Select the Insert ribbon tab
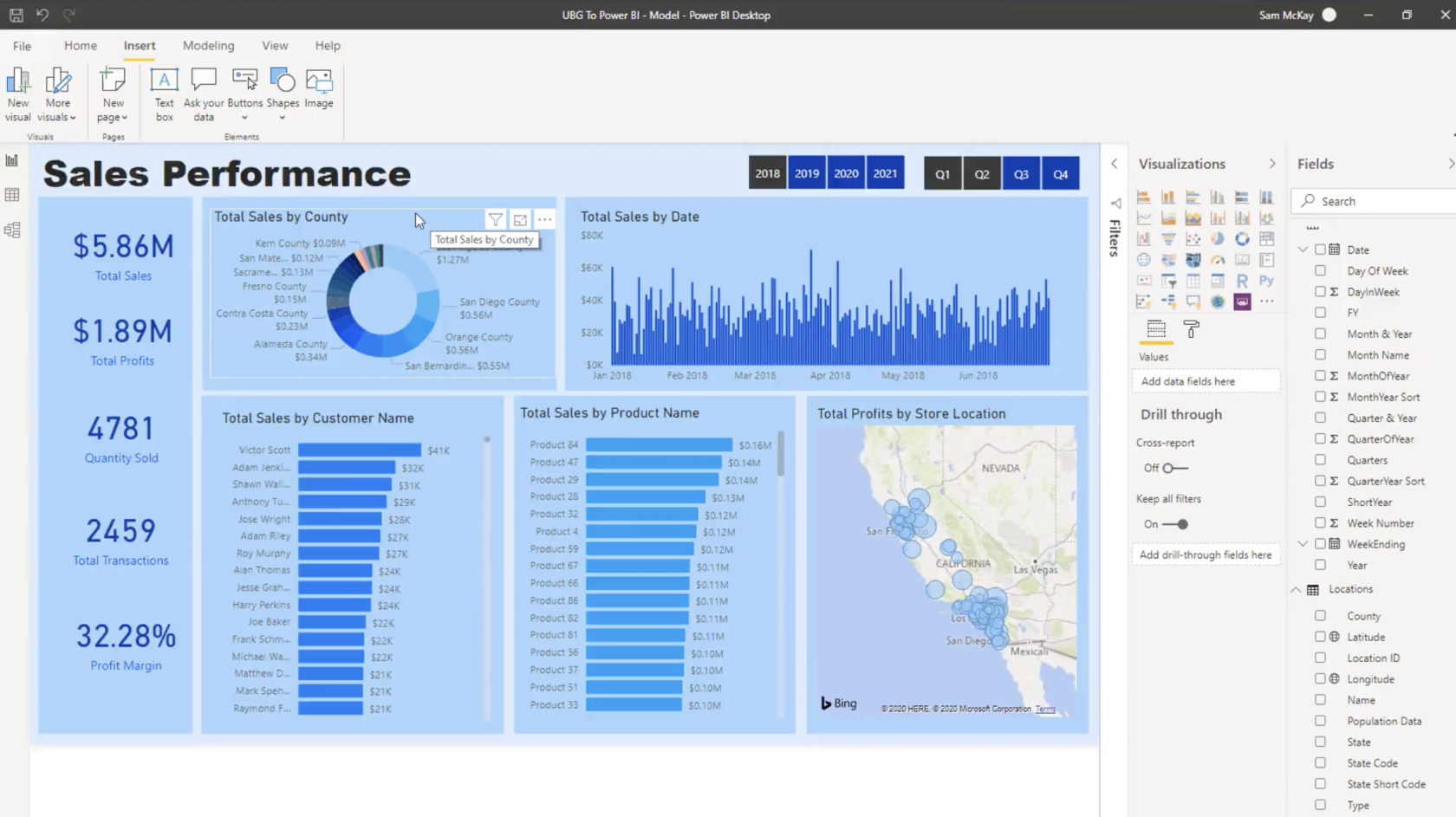The image size is (1456, 817). point(140,46)
